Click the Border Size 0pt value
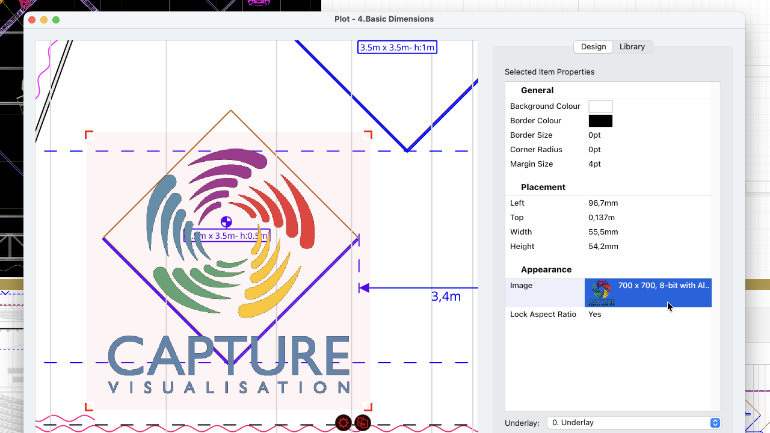770x433 pixels. tap(598, 135)
